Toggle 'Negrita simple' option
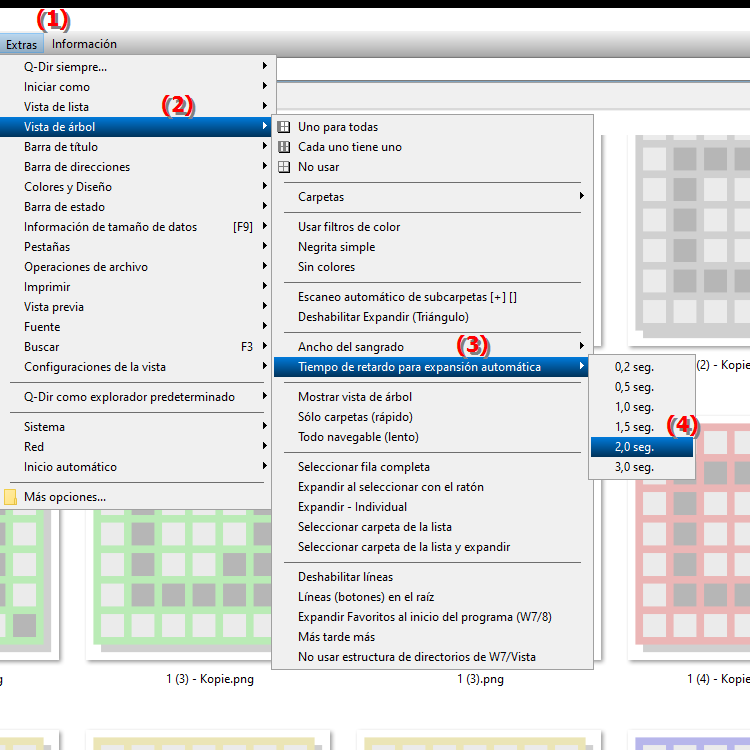The width and height of the screenshot is (750, 750). coord(430,247)
